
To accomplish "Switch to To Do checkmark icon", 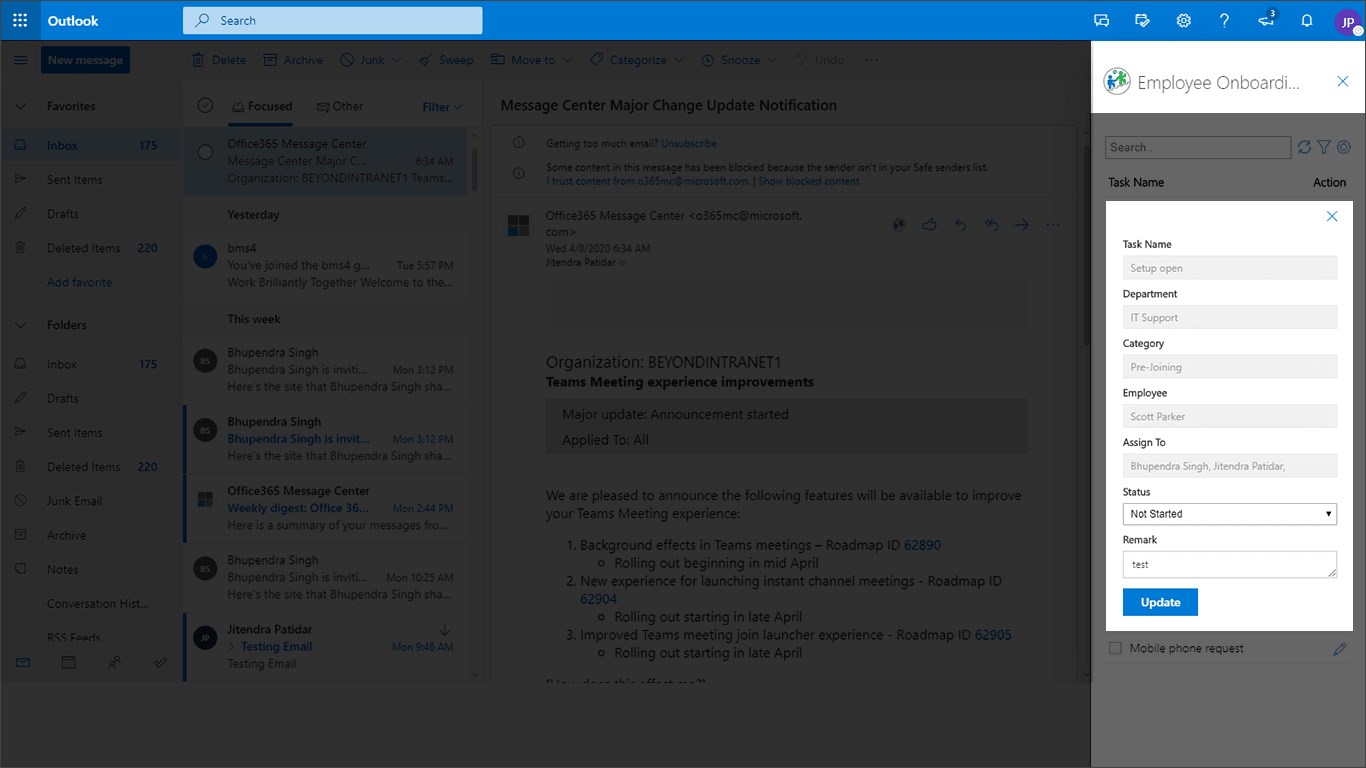I will coord(160,662).
